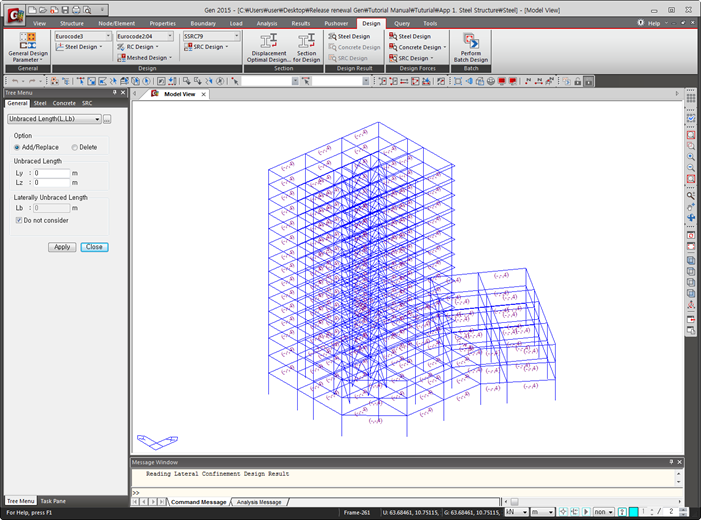701x520 pixels.
Task: Click the Save icon in quick access bar
Action: point(65,9)
